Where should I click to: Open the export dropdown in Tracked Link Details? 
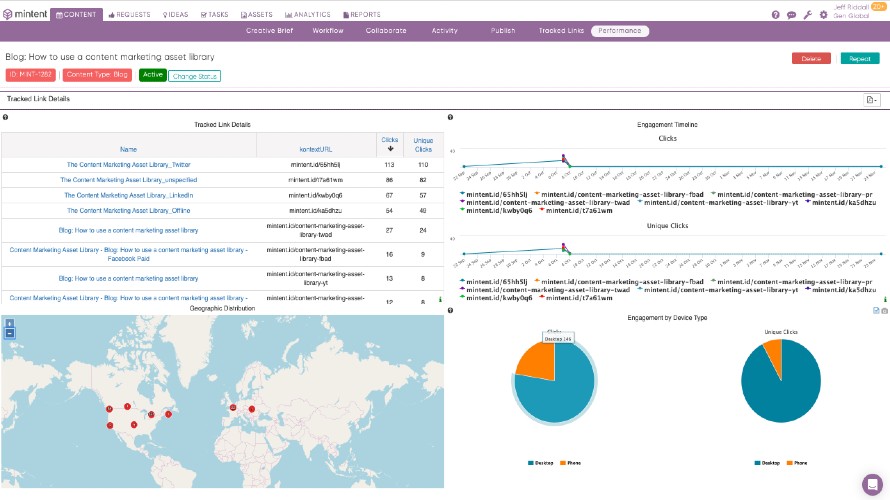coord(872,99)
